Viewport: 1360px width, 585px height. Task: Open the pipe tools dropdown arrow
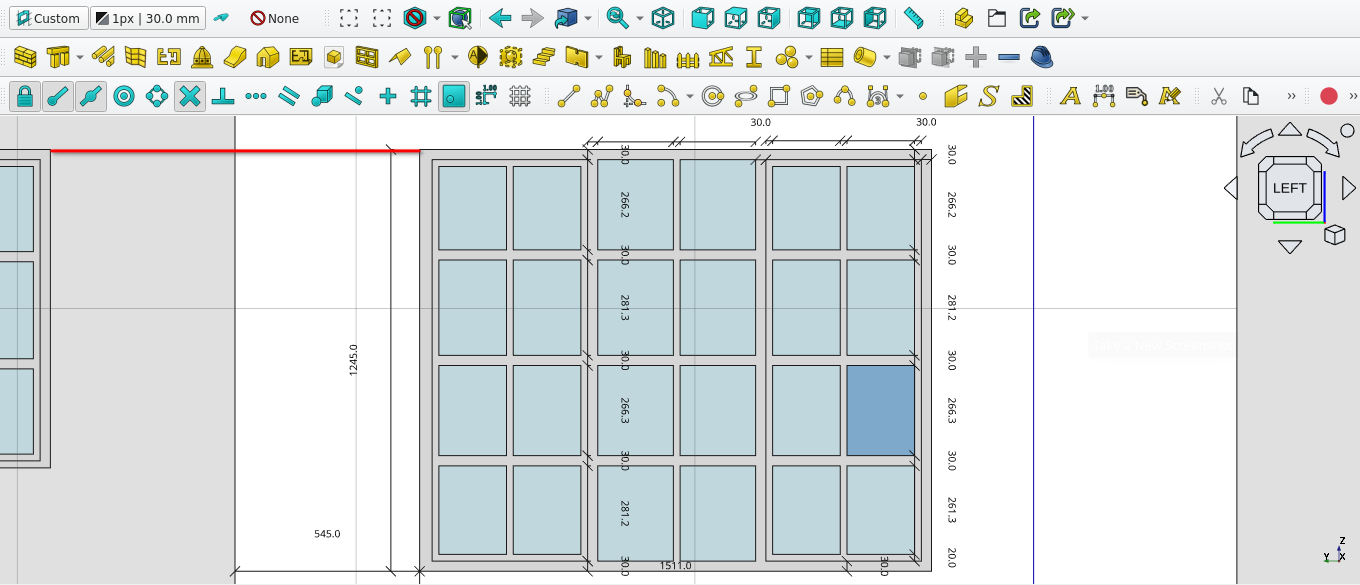pyautogui.click(x=886, y=57)
